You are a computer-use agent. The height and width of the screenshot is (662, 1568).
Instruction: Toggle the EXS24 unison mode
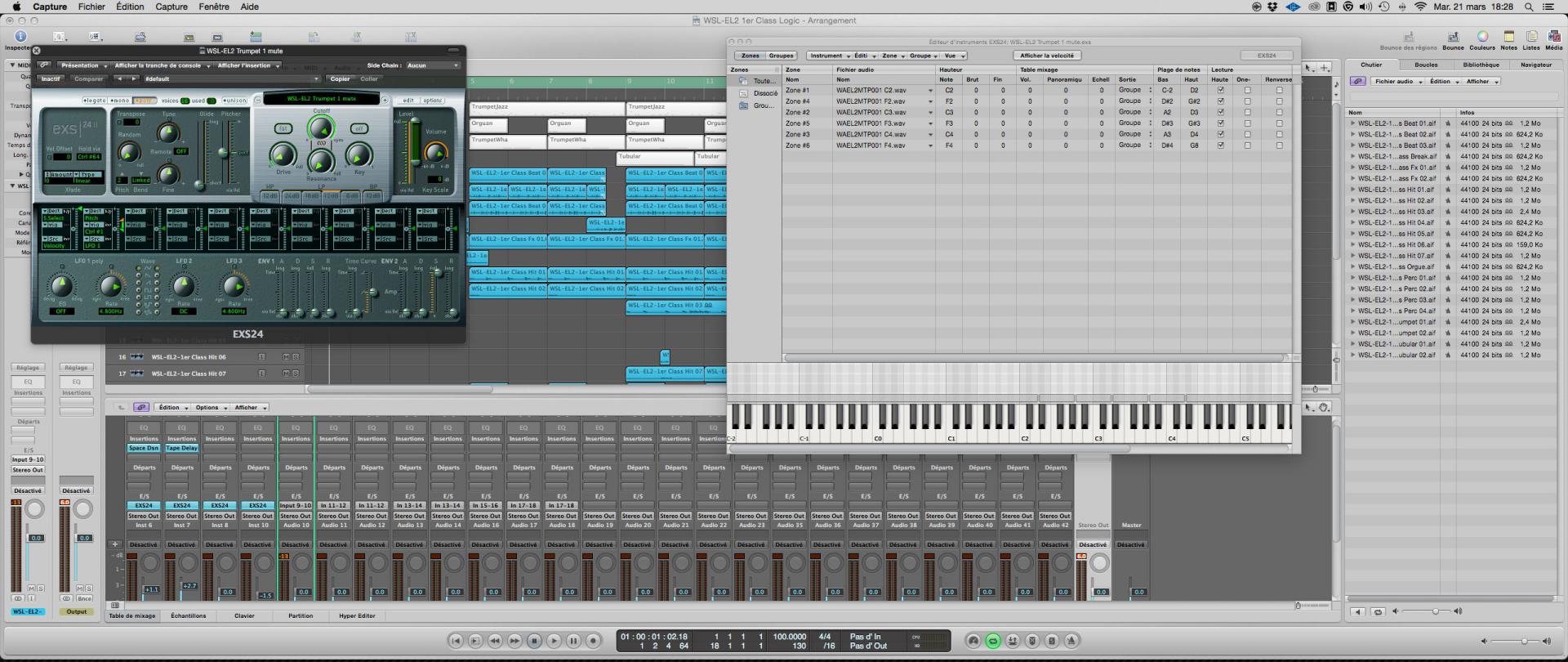tap(234, 101)
